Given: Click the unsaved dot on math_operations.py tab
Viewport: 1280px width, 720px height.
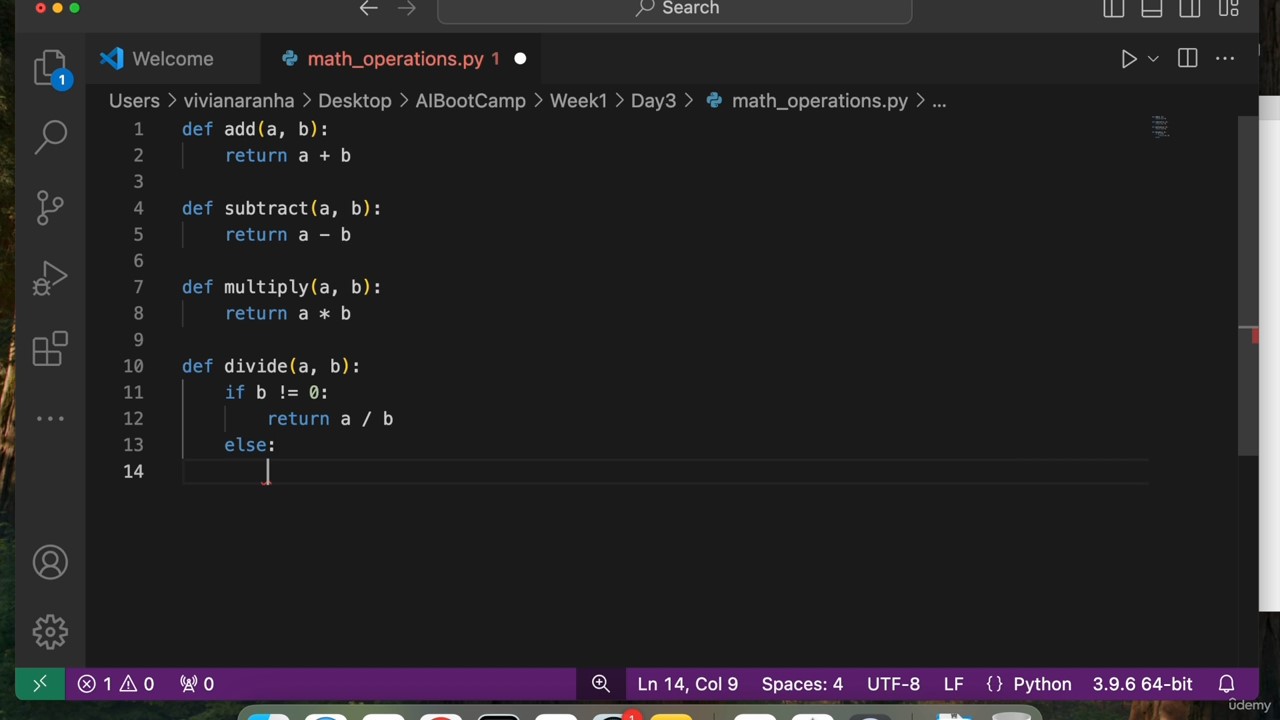Looking at the screenshot, I should [x=520, y=59].
